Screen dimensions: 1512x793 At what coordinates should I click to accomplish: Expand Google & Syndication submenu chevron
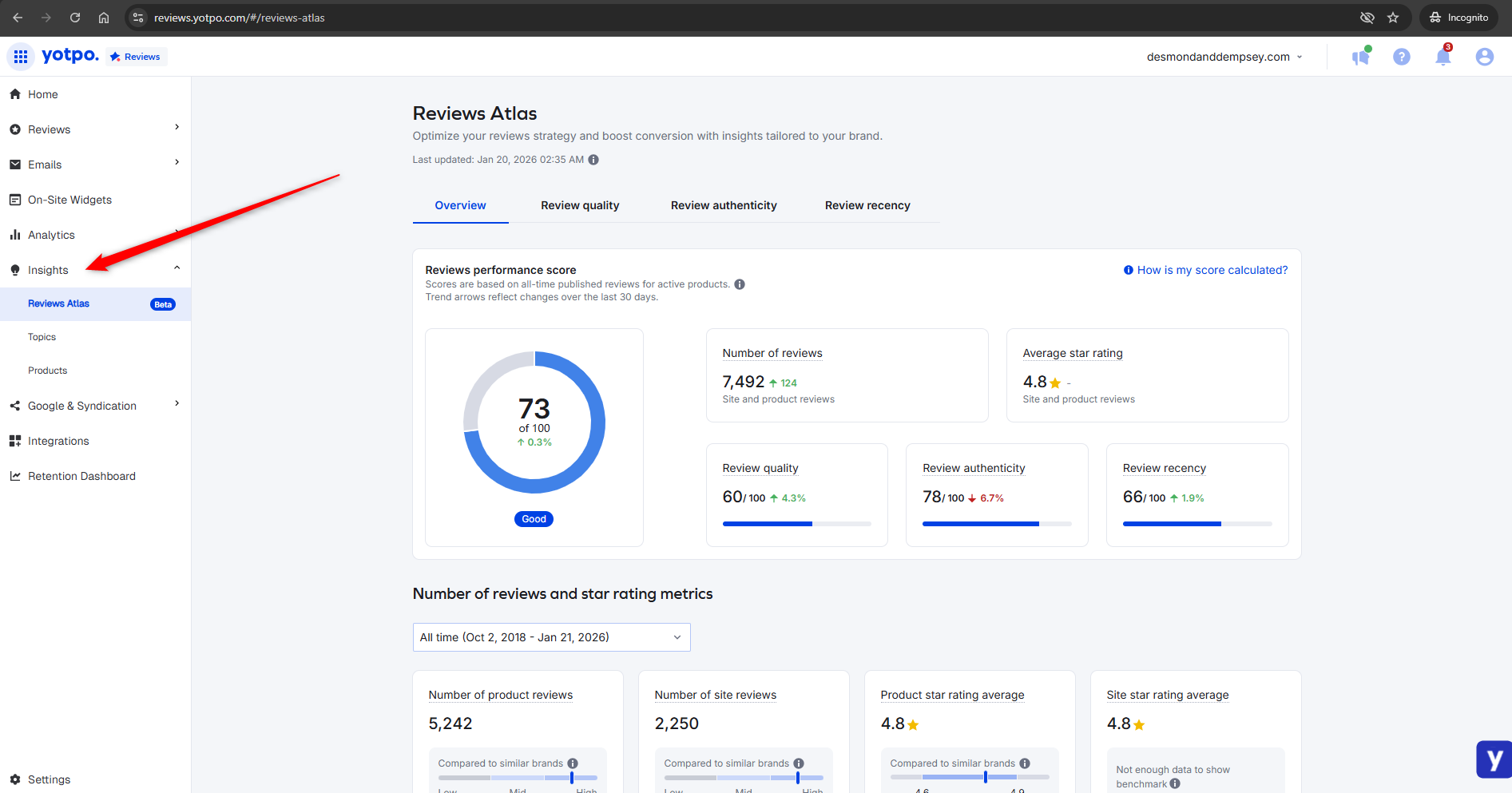click(177, 404)
